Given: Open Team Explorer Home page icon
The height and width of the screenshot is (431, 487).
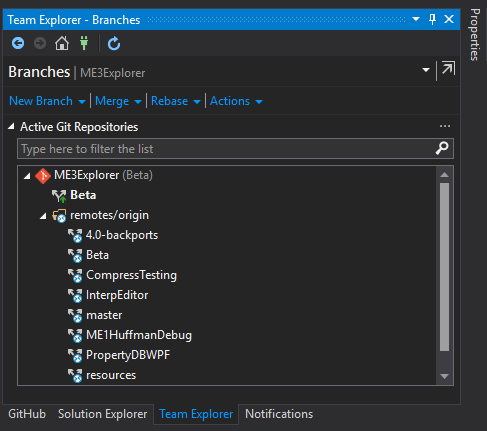Looking at the screenshot, I should (x=62, y=43).
